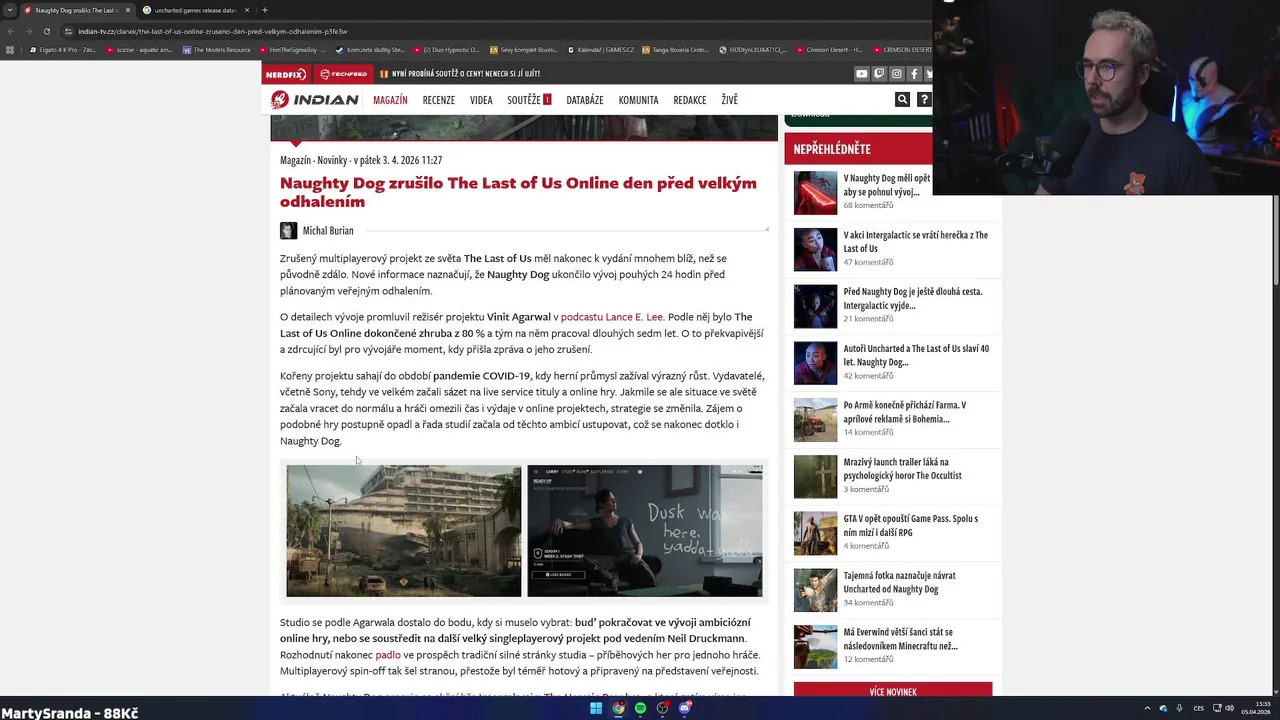This screenshot has width=1280, height=720.
Task: Click the microphone icon in system tray
Action: pos(1179,708)
